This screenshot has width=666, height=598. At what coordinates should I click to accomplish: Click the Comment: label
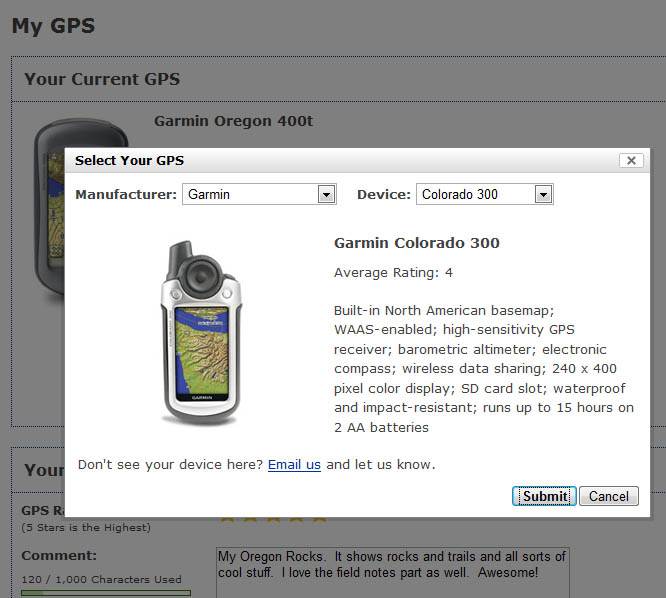(59, 556)
